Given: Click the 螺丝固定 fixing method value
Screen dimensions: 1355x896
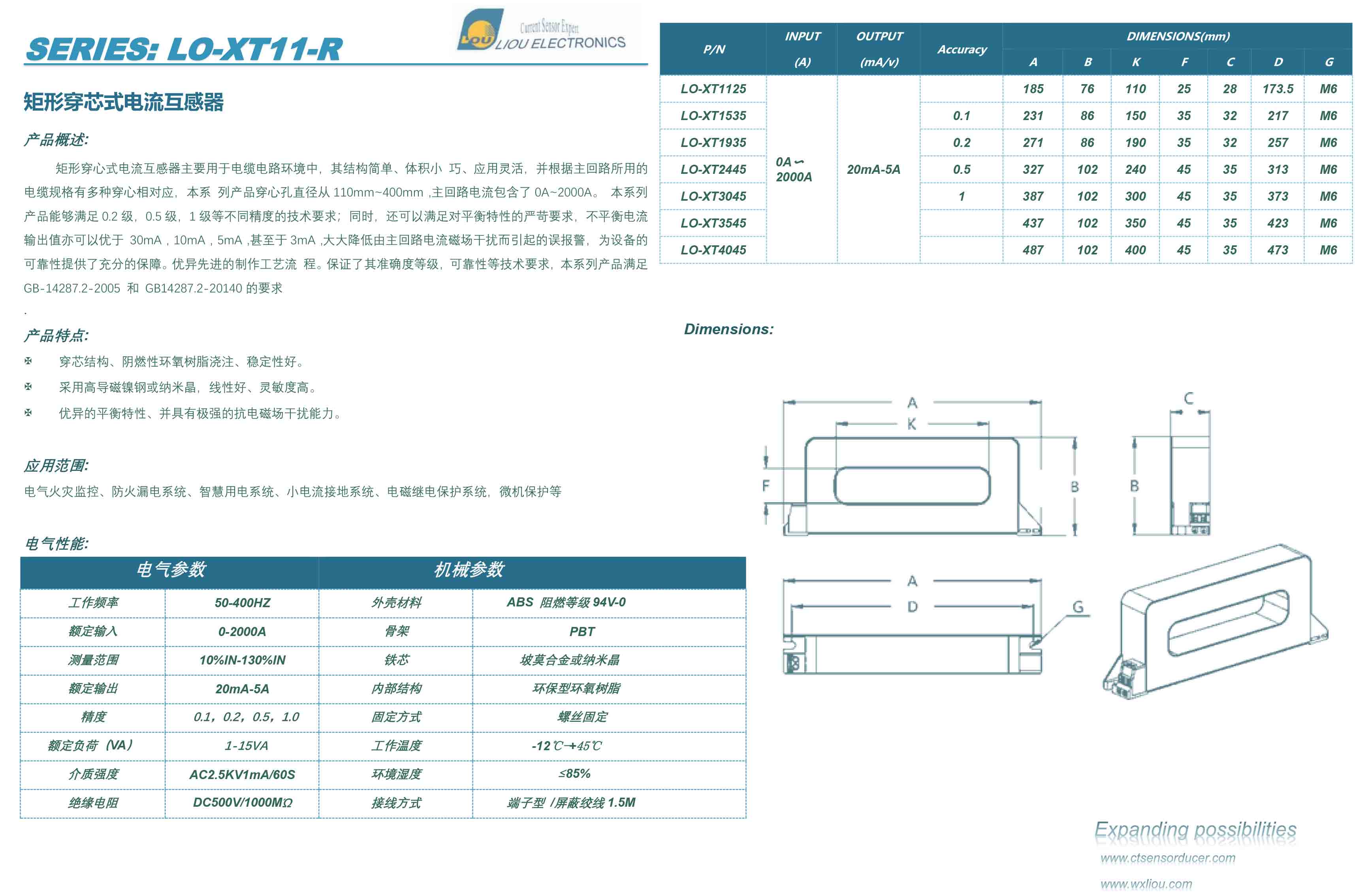Looking at the screenshot, I should pyautogui.click(x=582, y=717).
